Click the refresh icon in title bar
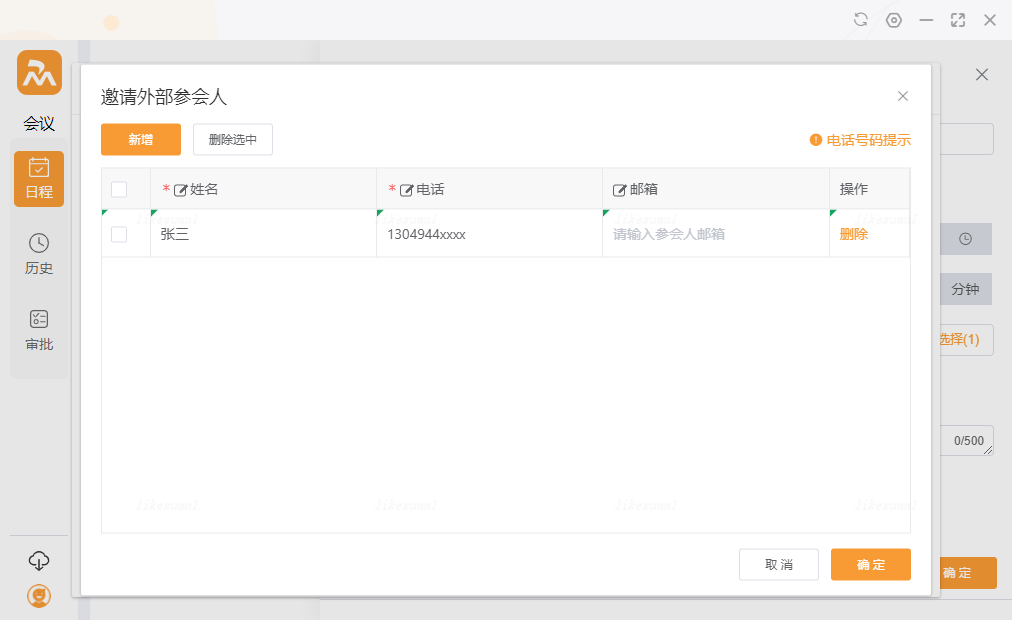The width and height of the screenshot is (1012, 620). 860,20
